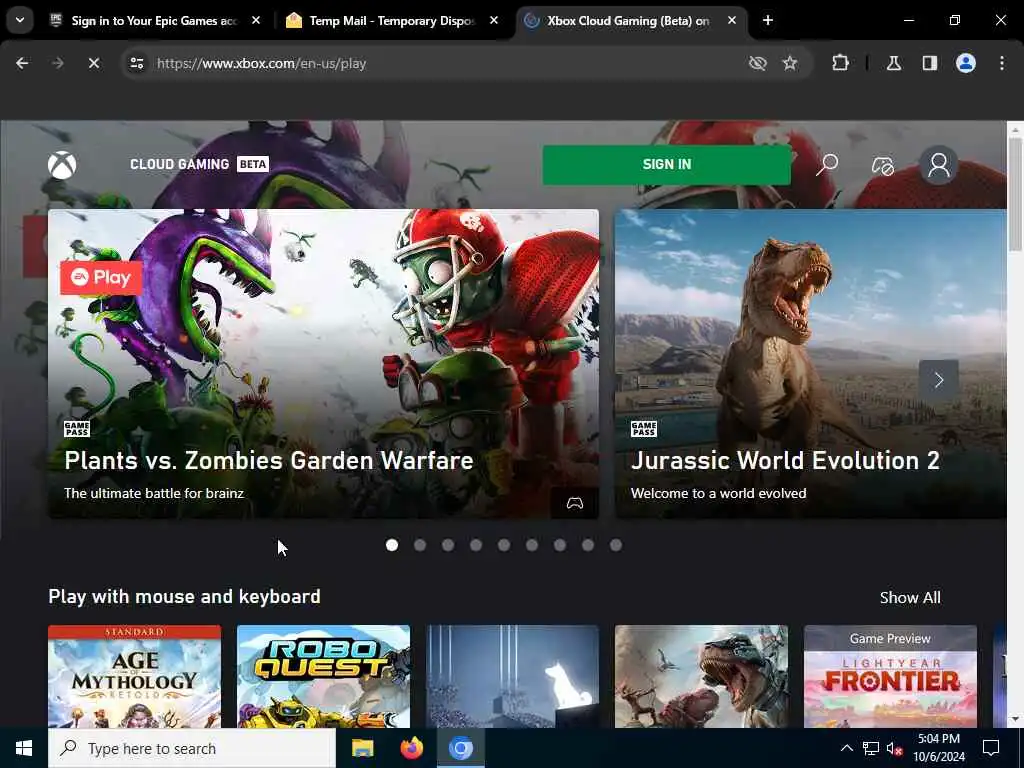Click the Xbox logo icon
The width and height of the screenshot is (1024, 768).
click(x=62, y=165)
